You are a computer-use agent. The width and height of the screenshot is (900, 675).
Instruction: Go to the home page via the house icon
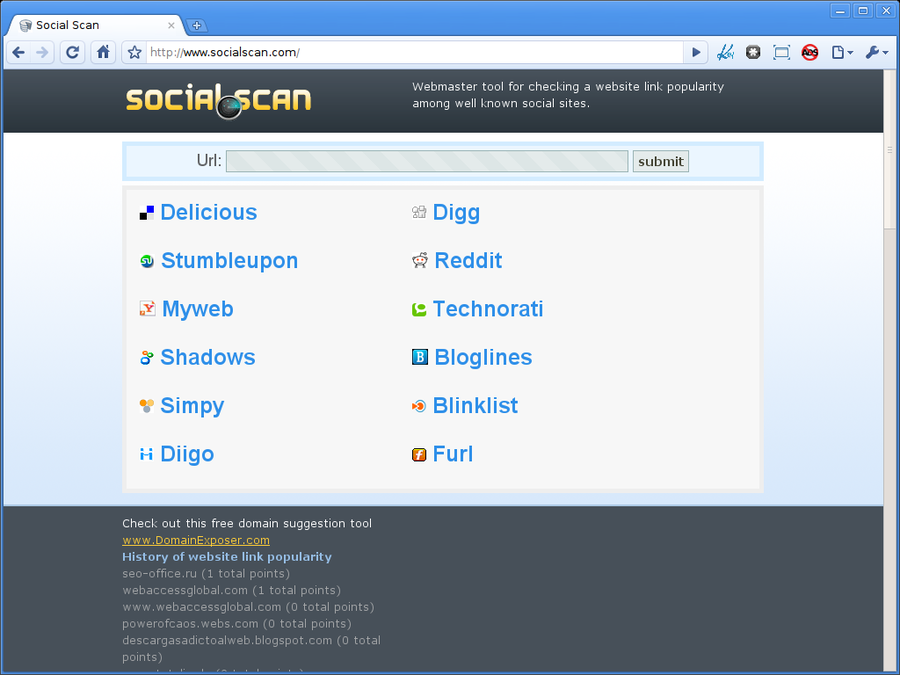(103, 52)
